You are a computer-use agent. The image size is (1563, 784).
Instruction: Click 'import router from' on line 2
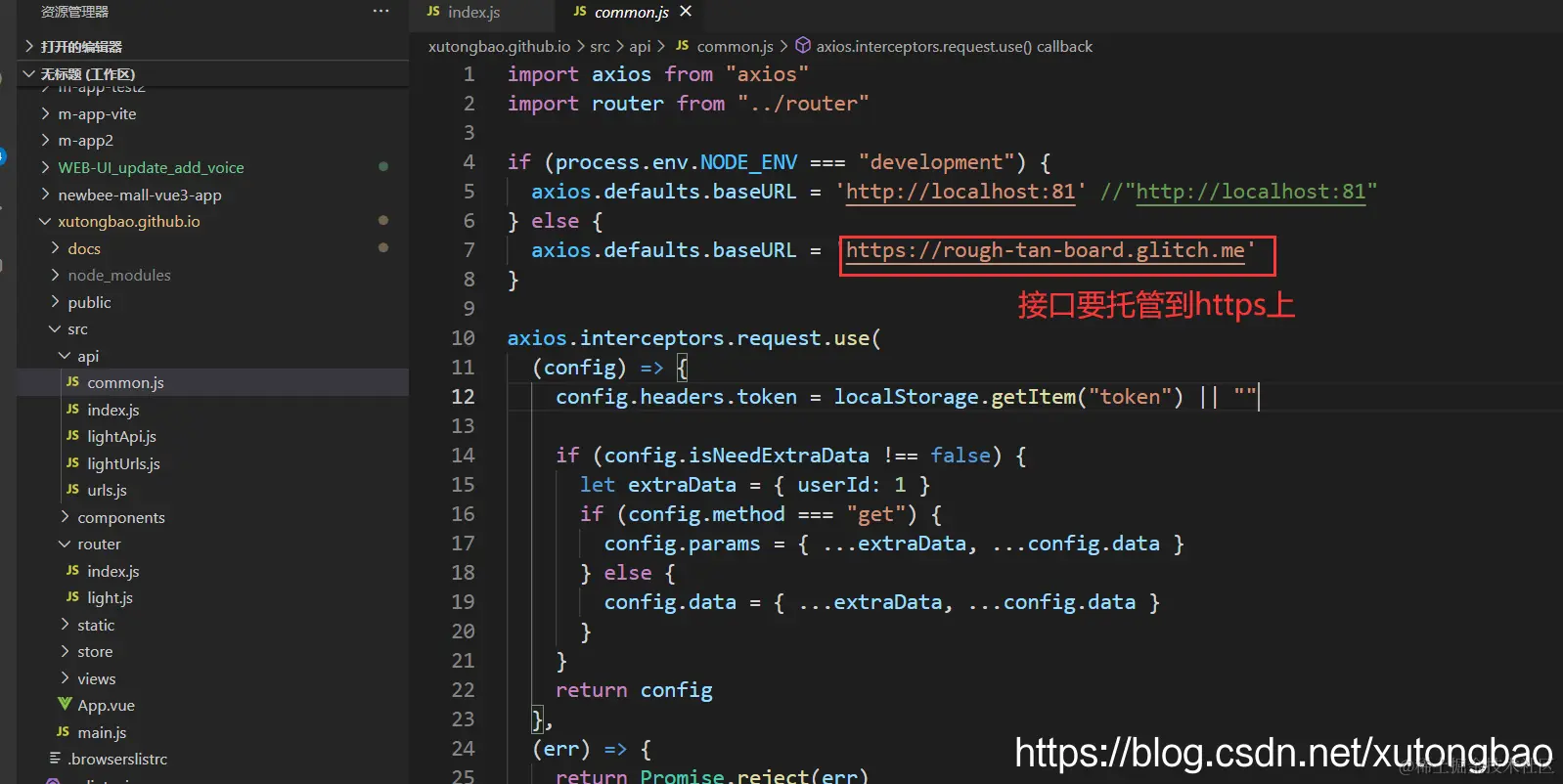[616, 104]
